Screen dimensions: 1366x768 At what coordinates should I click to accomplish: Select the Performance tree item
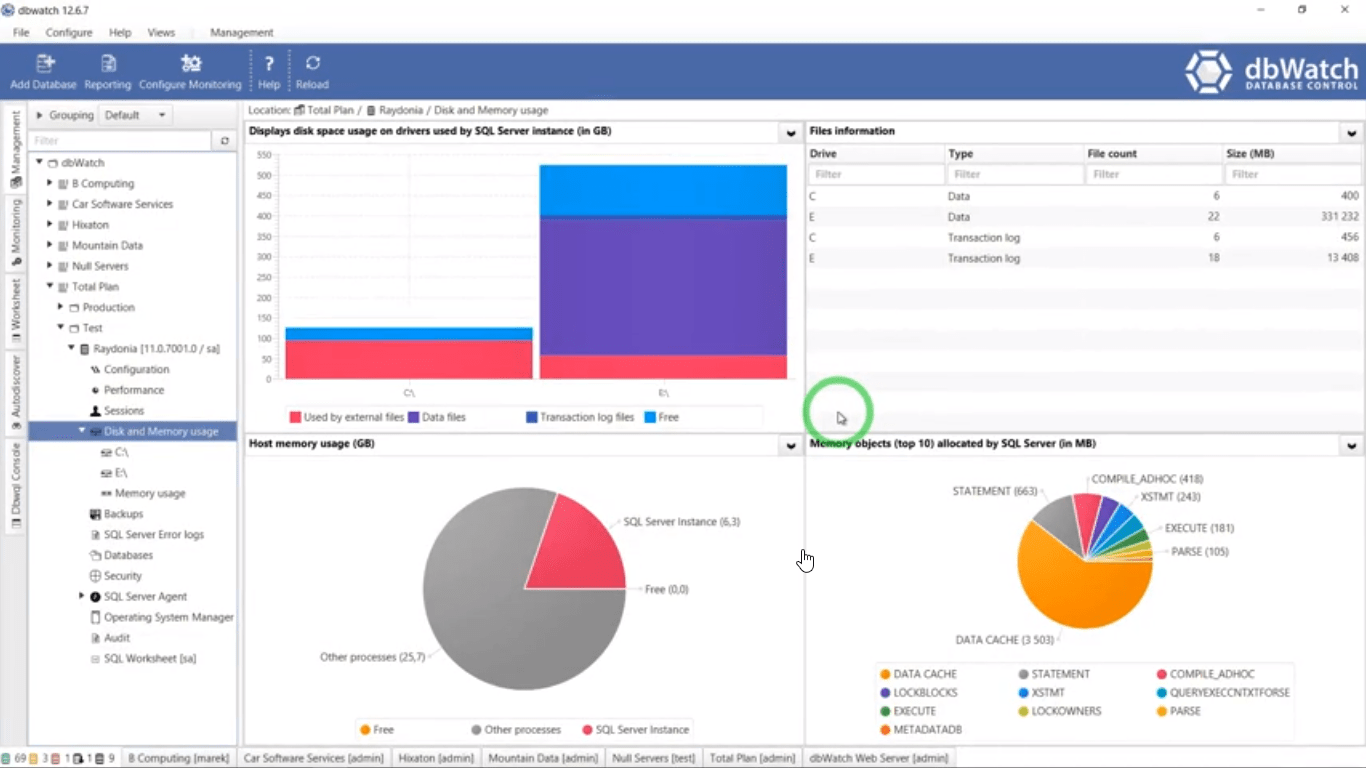(134, 390)
